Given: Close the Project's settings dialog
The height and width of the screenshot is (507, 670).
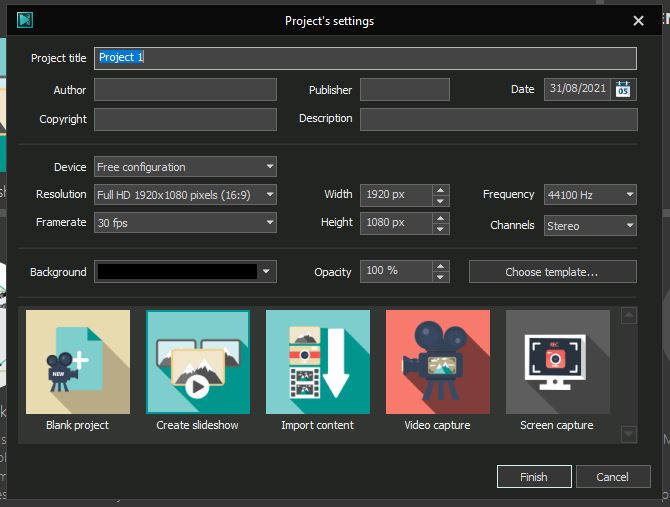Looking at the screenshot, I should point(638,21).
